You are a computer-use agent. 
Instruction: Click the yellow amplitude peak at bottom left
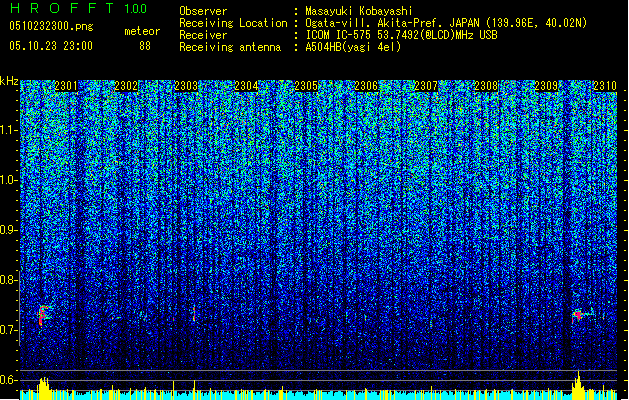click(43, 388)
